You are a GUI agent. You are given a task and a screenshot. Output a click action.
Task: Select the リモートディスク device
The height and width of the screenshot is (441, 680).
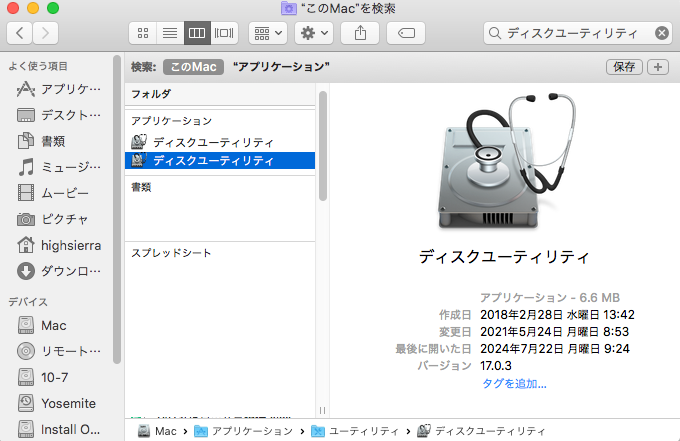[59, 351]
